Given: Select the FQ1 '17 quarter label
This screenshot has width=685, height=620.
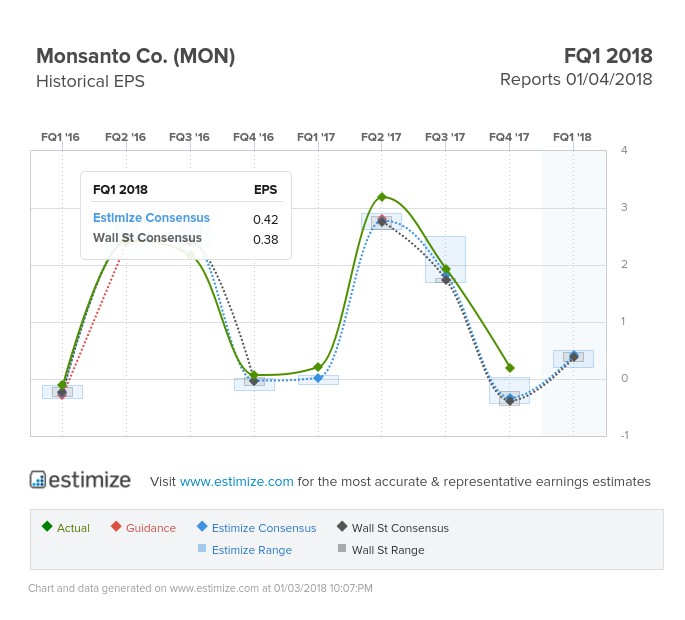Looking at the screenshot, I should click(x=316, y=137).
